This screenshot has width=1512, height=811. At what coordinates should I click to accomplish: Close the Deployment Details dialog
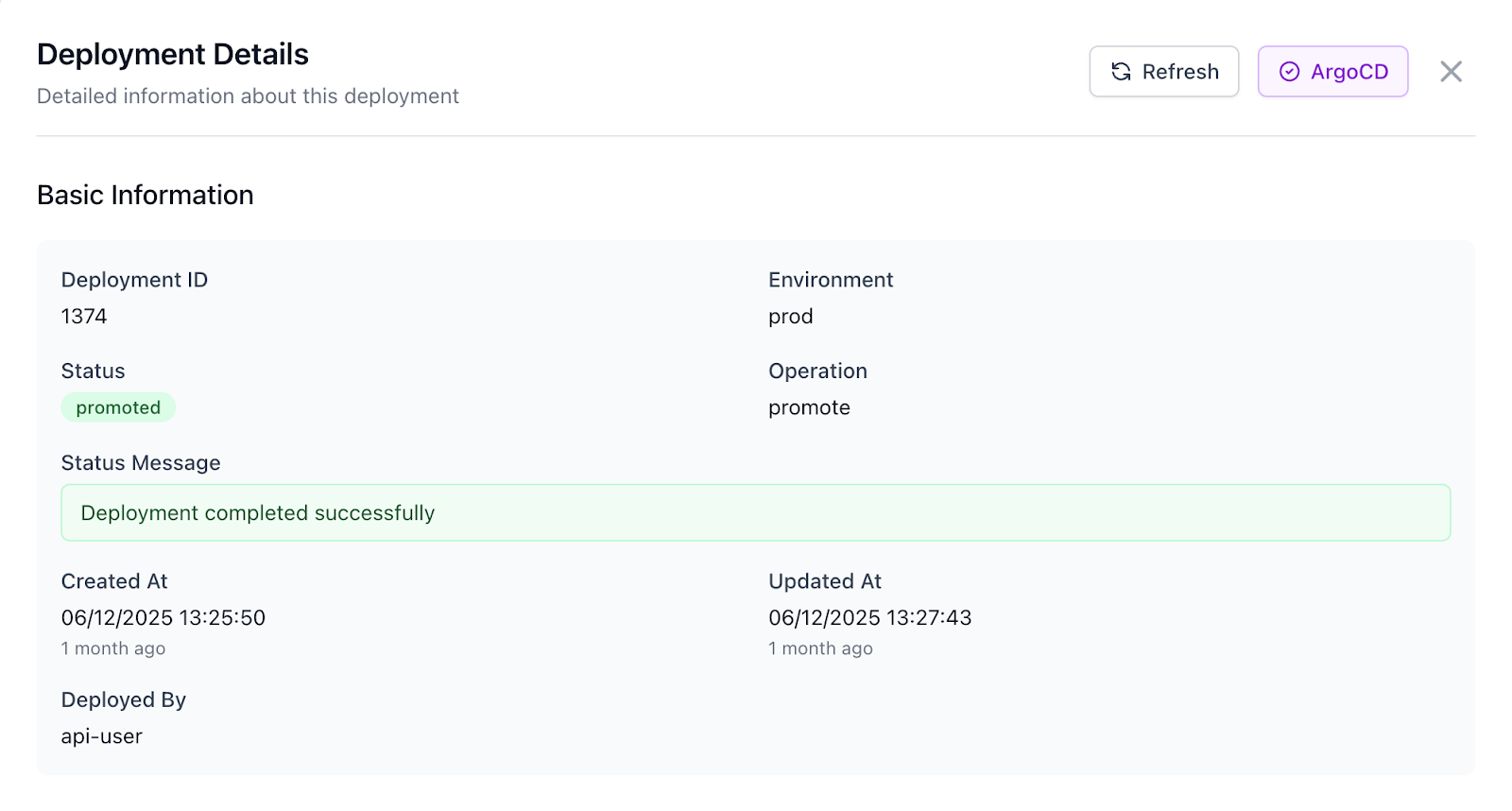(x=1451, y=72)
